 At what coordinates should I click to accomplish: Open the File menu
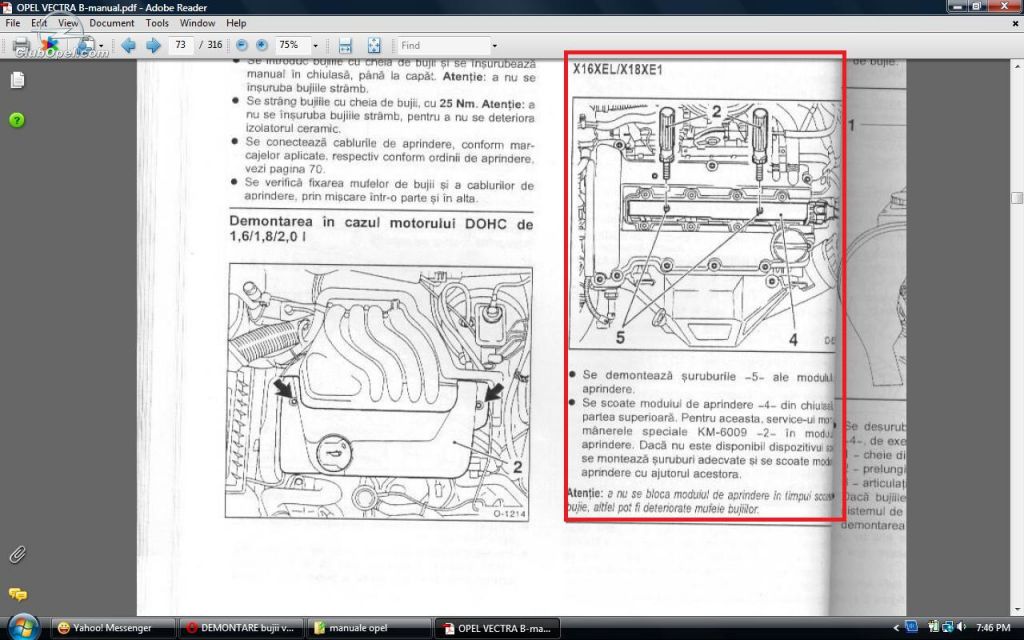12,23
